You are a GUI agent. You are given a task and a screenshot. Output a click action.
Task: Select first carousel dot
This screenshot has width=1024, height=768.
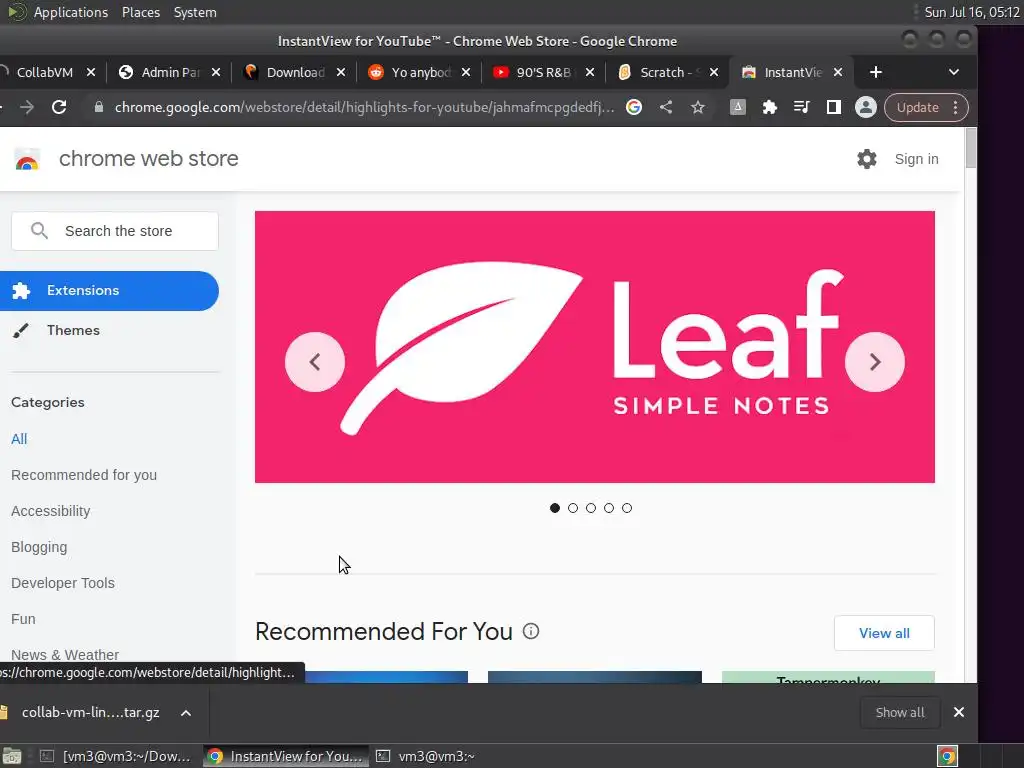tap(554, 507)
